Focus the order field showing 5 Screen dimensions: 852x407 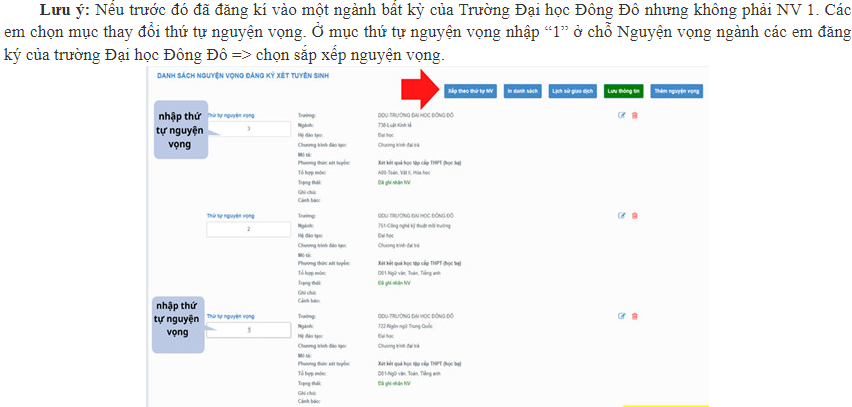pyautogui.click(x=248, y=329)
